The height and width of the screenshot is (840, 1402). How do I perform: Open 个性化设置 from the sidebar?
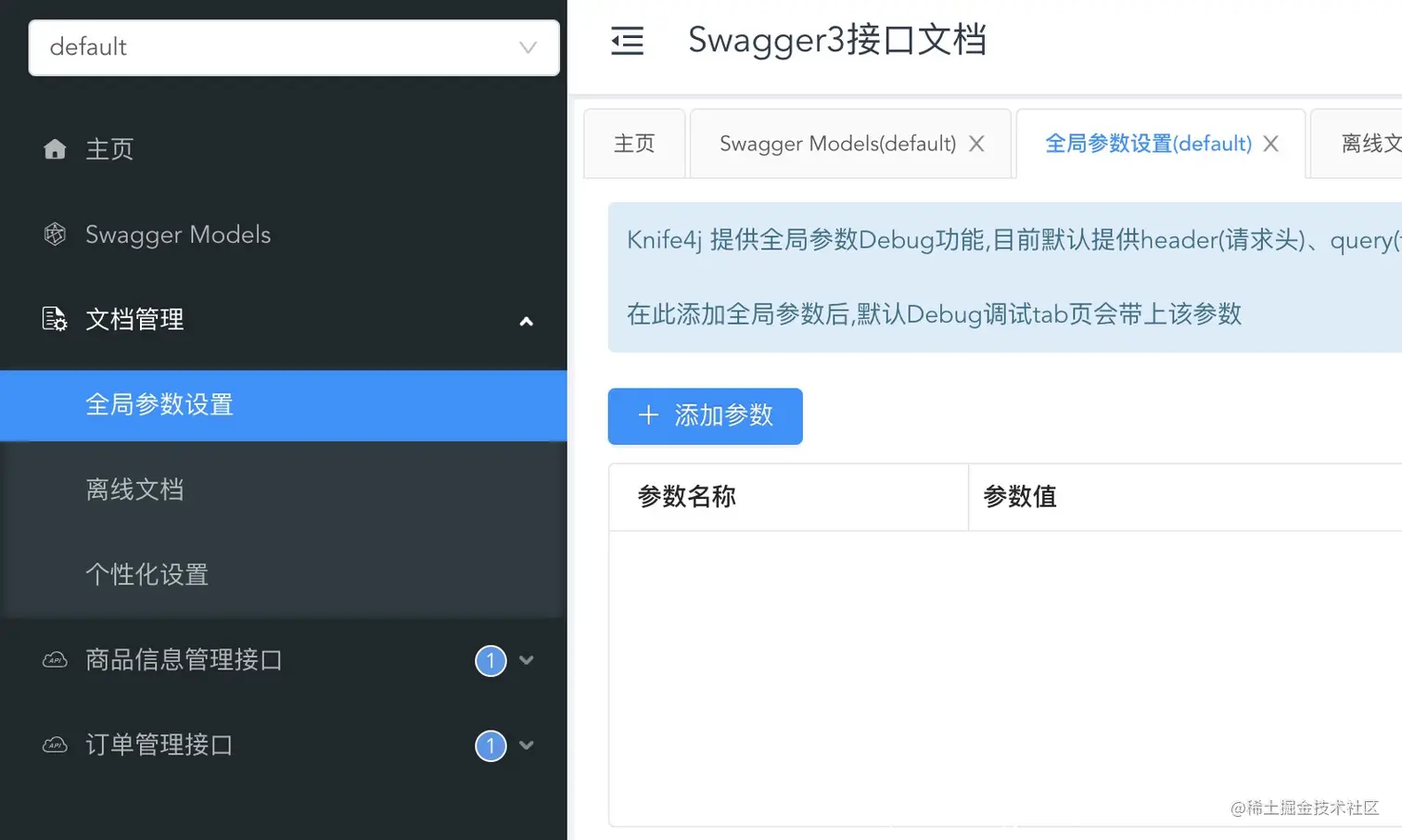coord(147,574)
